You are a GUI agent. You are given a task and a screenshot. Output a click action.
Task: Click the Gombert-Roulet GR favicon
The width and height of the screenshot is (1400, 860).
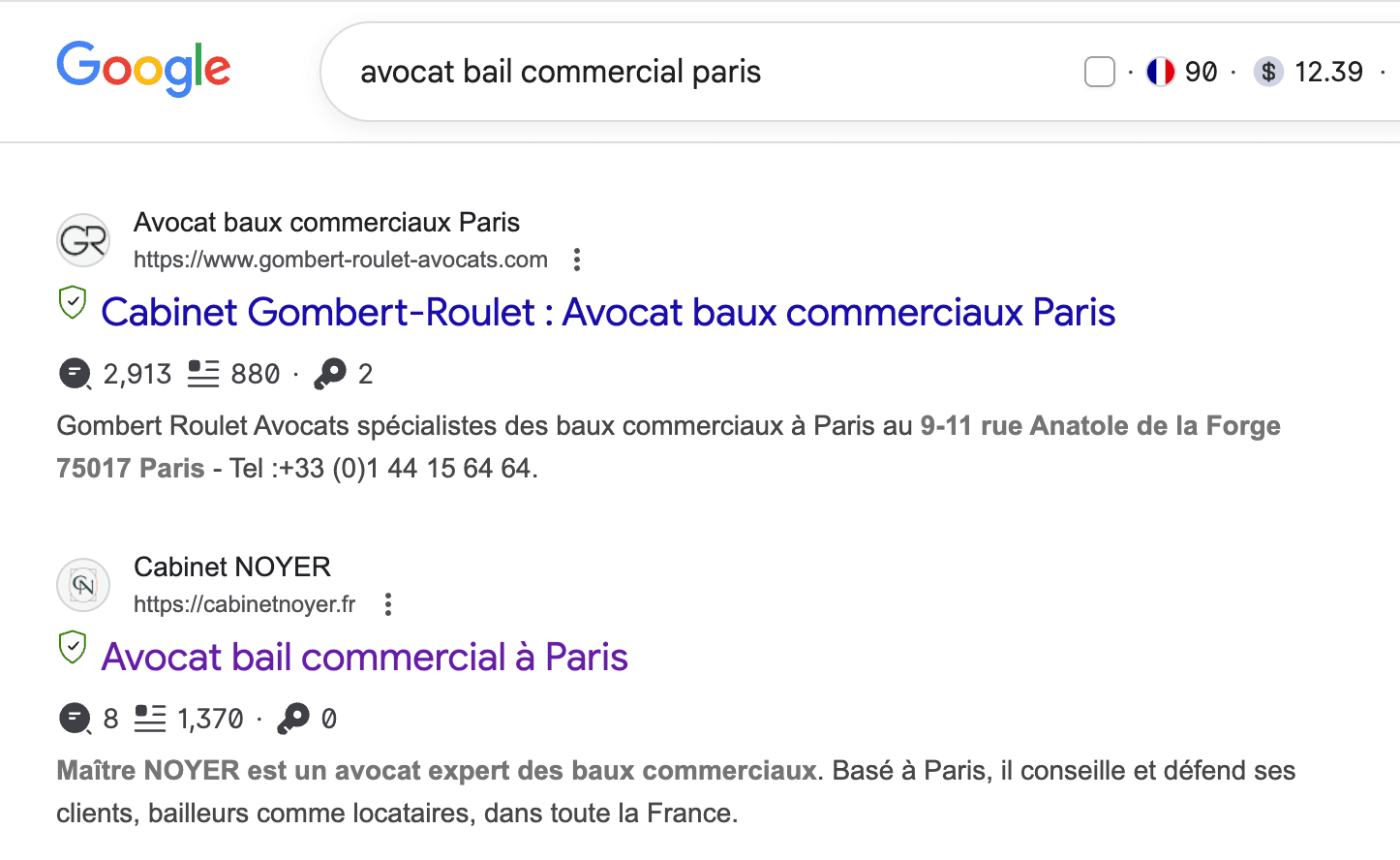(x=83, y=240)
